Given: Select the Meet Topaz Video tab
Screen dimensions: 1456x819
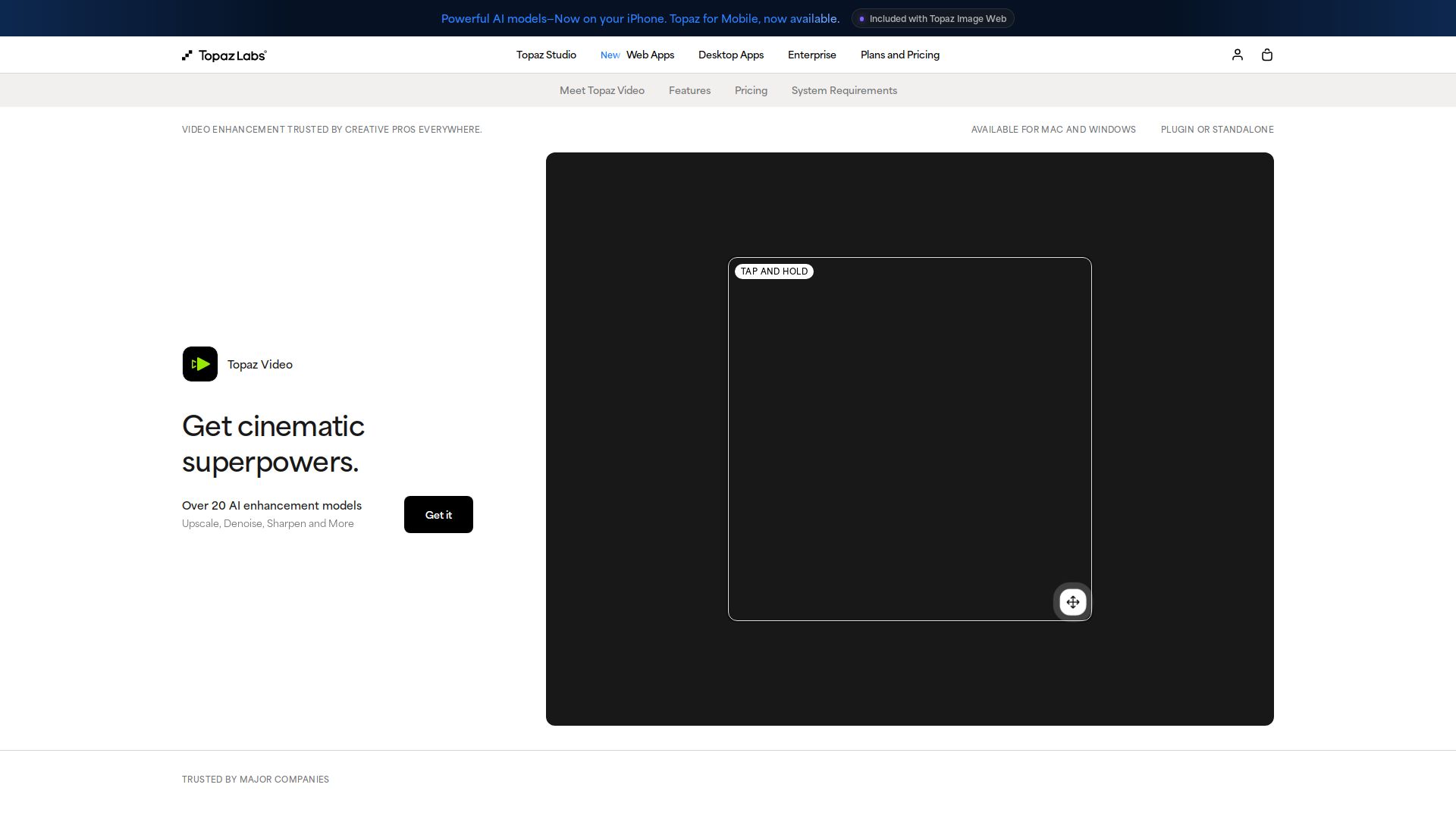Looking at the screenshot, I should [602, 90].
